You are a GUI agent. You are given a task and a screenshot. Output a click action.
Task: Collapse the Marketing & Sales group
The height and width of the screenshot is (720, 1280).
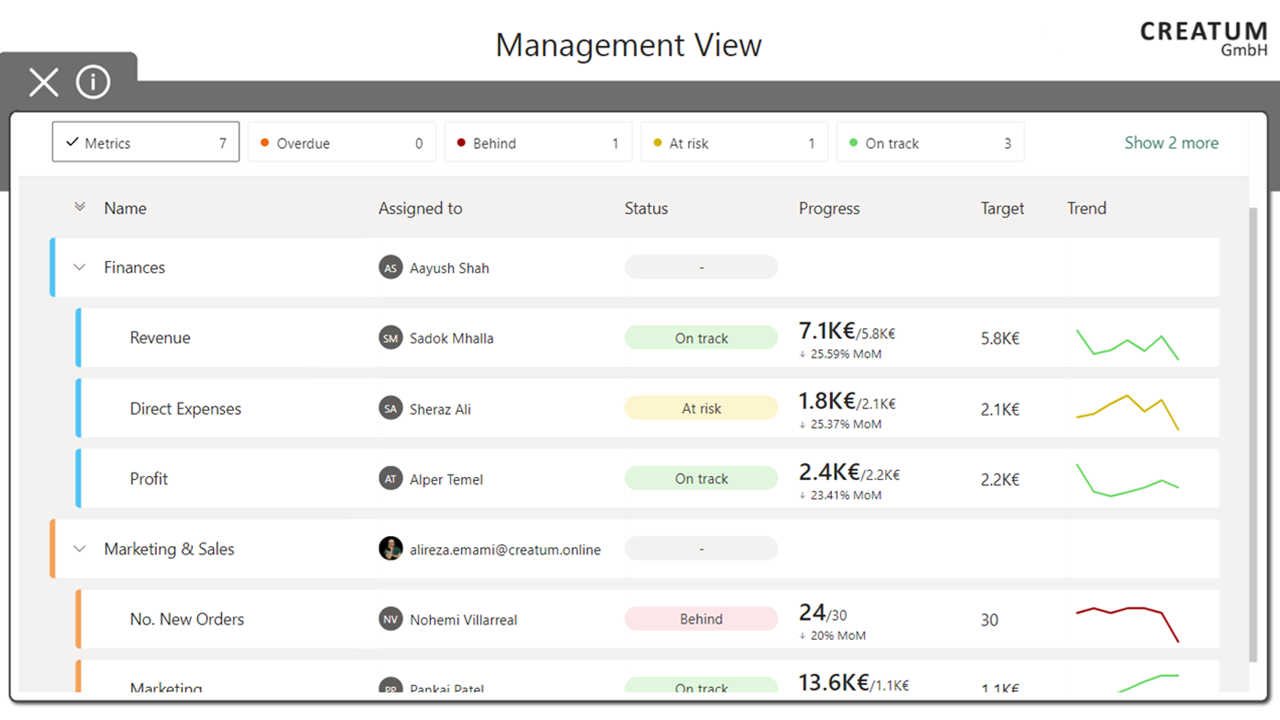tap(80, 549)
